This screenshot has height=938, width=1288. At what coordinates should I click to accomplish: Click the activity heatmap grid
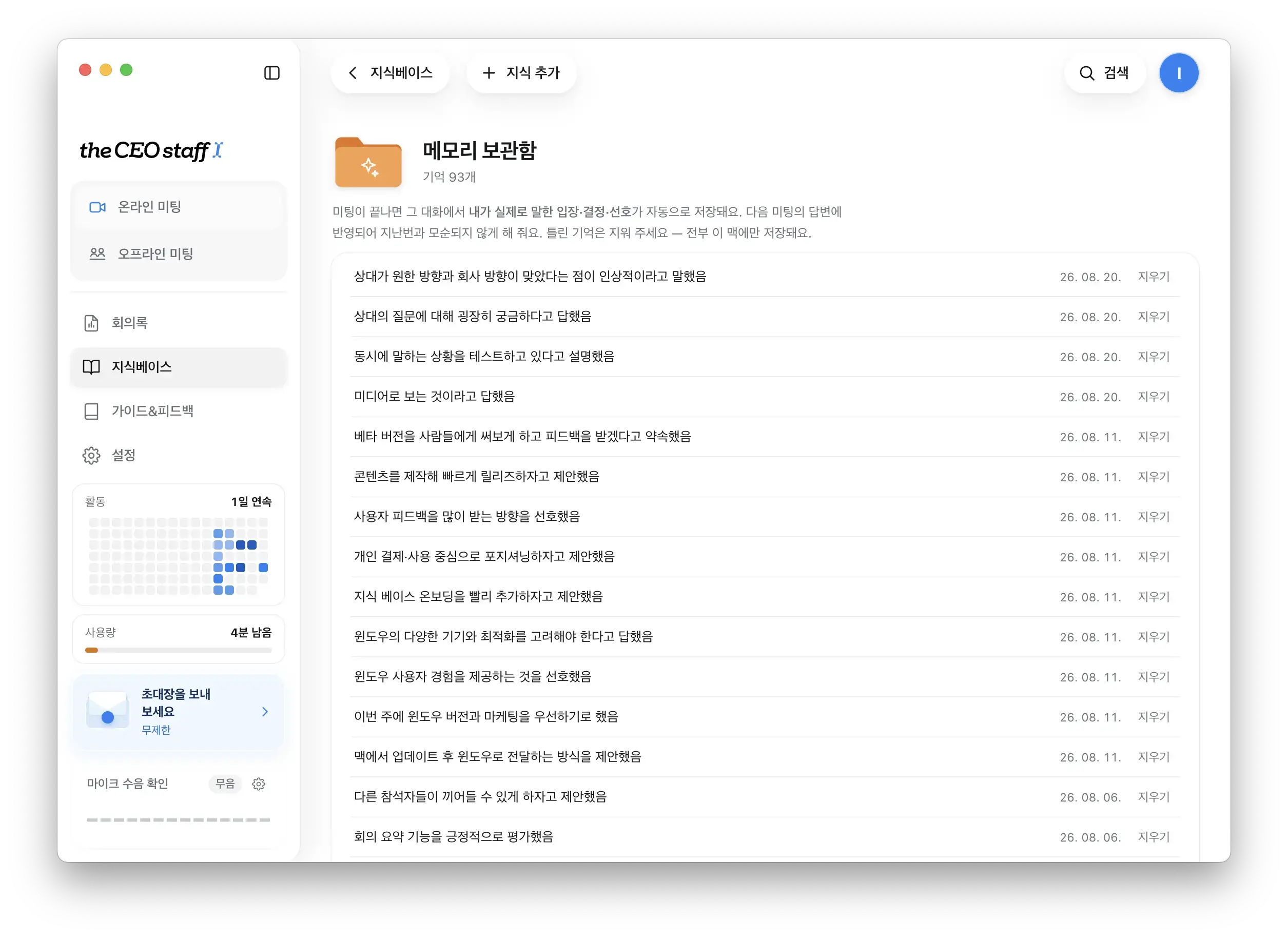coord(179,556)
